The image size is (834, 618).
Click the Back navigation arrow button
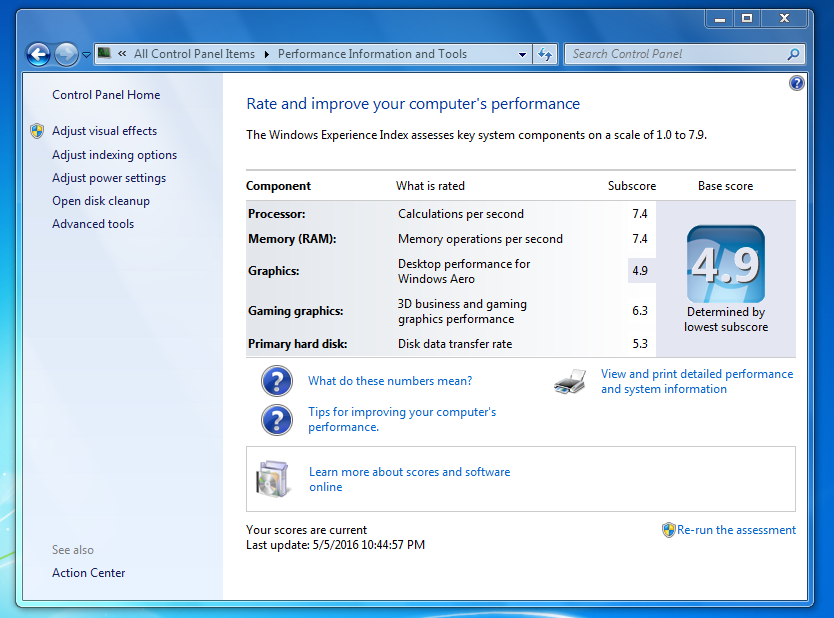(39, 54)
